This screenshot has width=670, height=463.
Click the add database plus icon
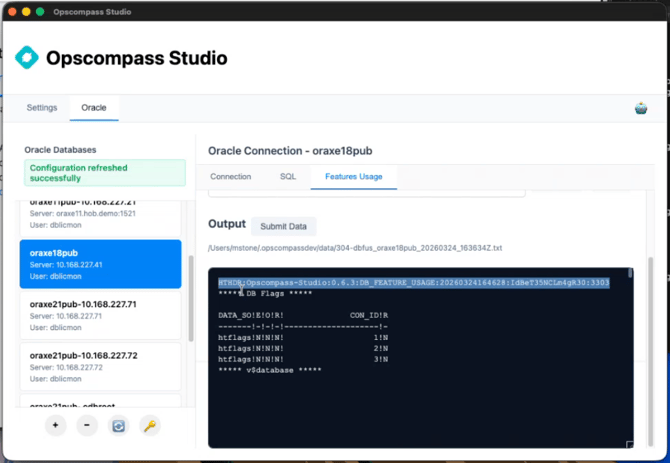click(x=55, y=426)
